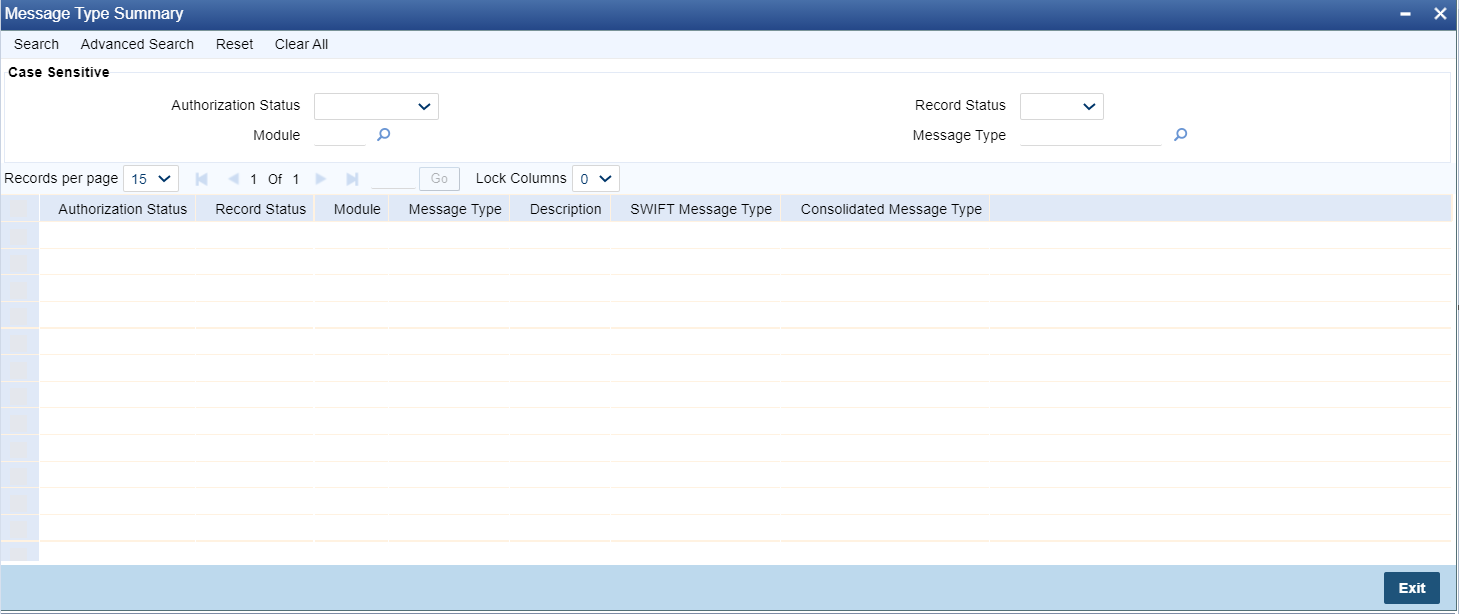Close the Message Type Summary window
The width and height of the screenshot is (1459, 614).
(1440, 14)
